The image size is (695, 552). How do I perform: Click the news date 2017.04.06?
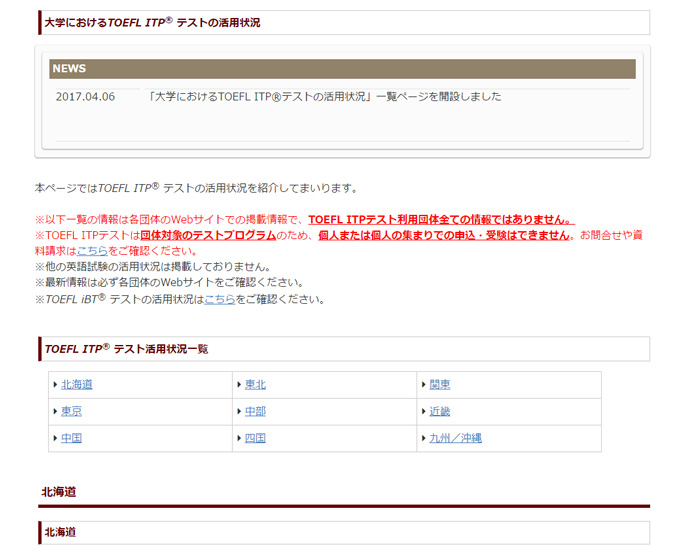coord(85,97)
